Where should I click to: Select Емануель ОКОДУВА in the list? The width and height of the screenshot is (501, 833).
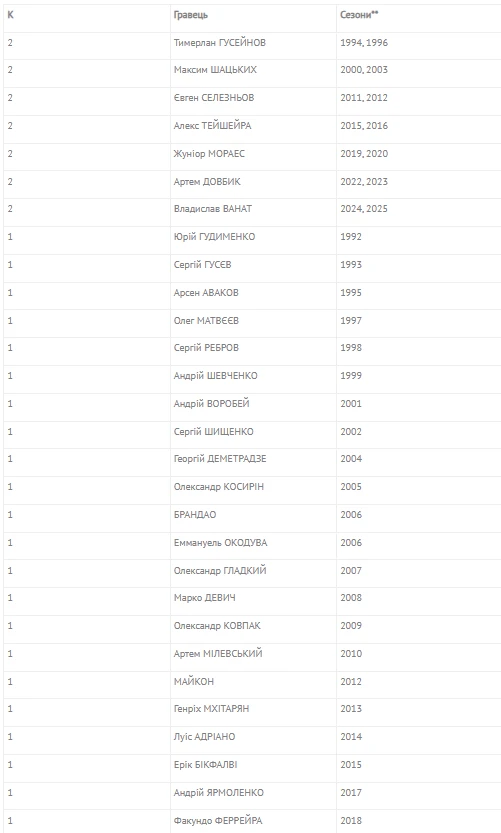coord(220,543)
